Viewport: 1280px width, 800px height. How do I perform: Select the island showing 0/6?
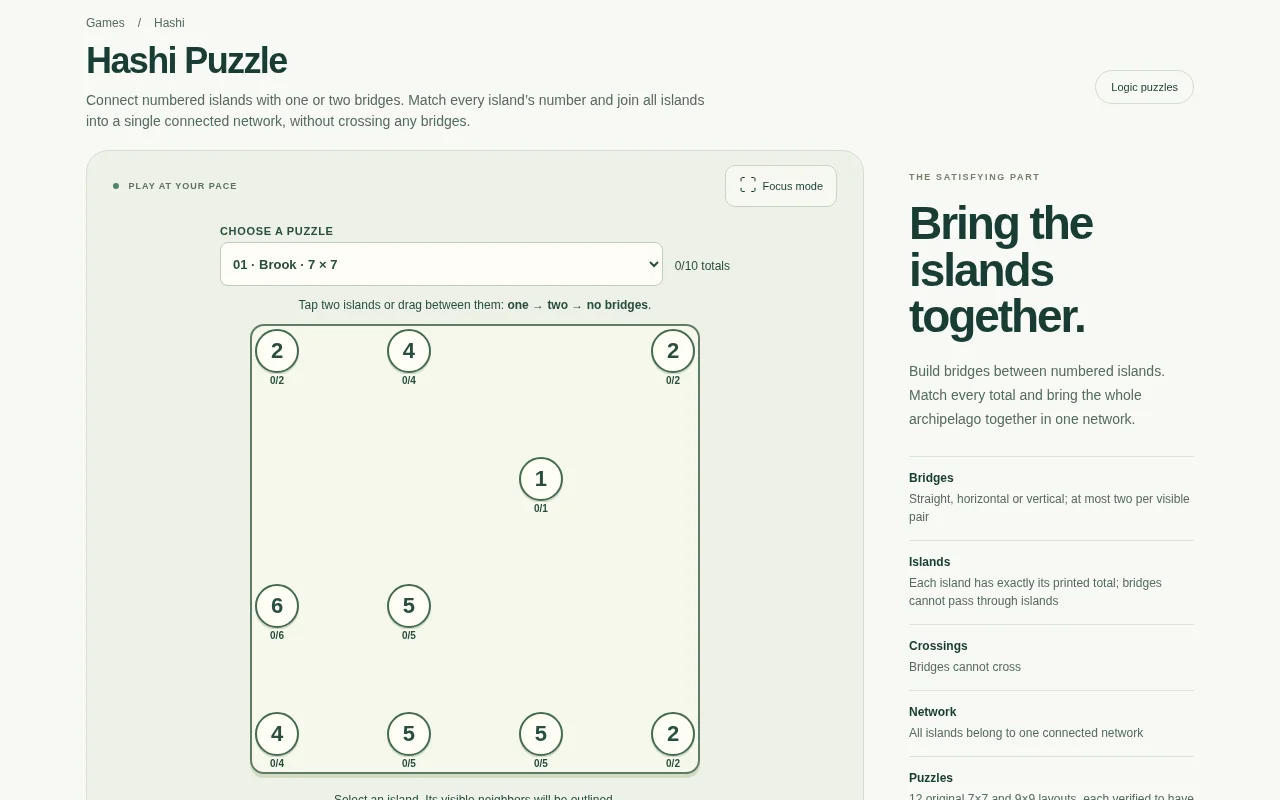[x=277, y=606]
